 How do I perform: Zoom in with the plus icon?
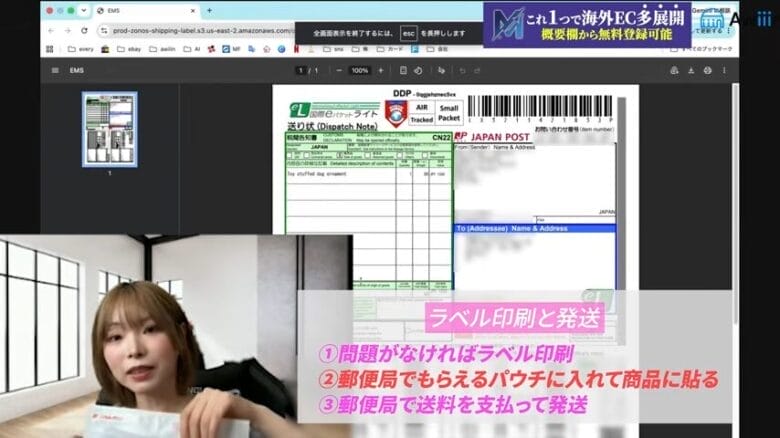click(x=381, y=71)
